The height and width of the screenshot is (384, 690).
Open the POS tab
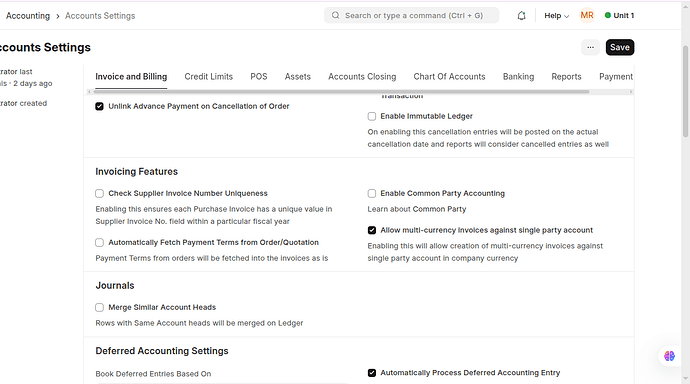tap(259, 77)
